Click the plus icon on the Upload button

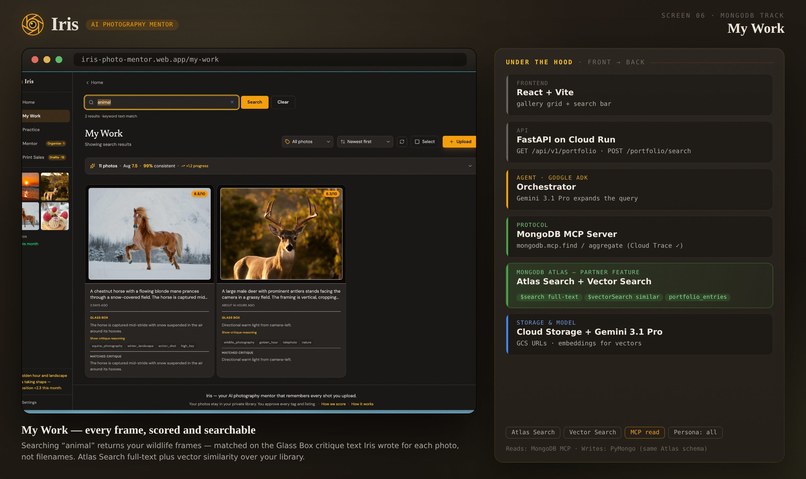[x=451, y=141]
